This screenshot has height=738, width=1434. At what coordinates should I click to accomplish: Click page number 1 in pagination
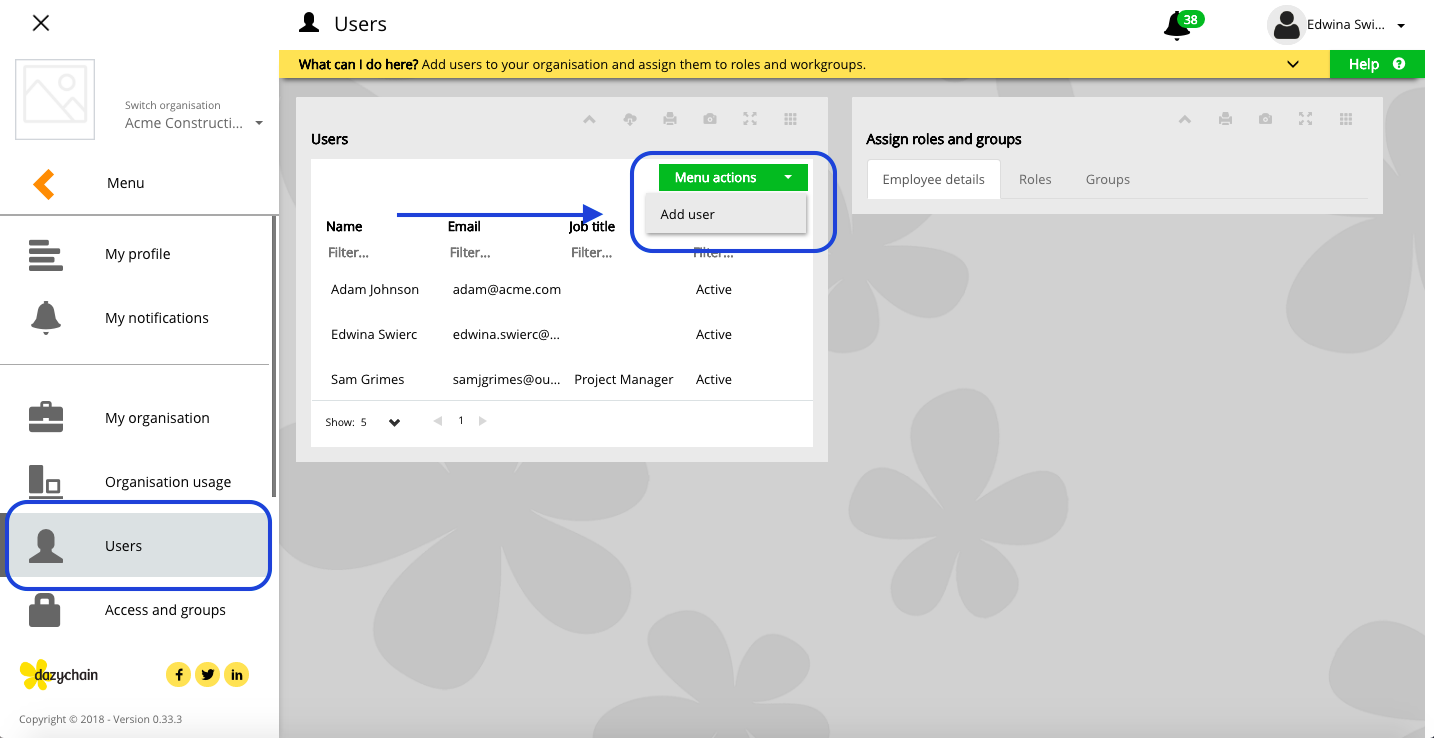(461, 420)
